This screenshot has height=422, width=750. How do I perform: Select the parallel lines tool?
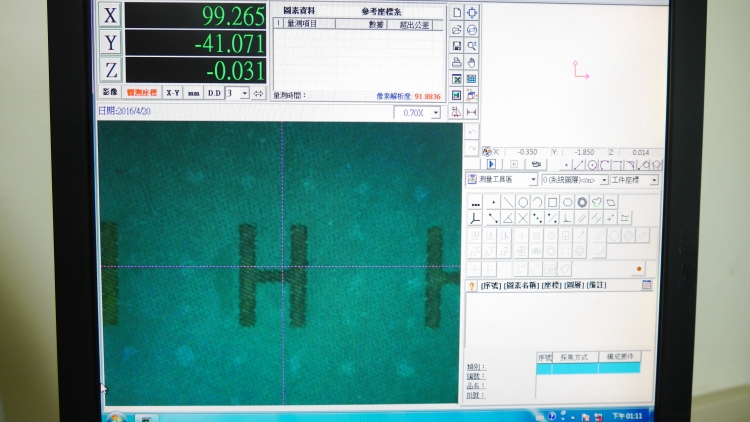tap(582, 219)
